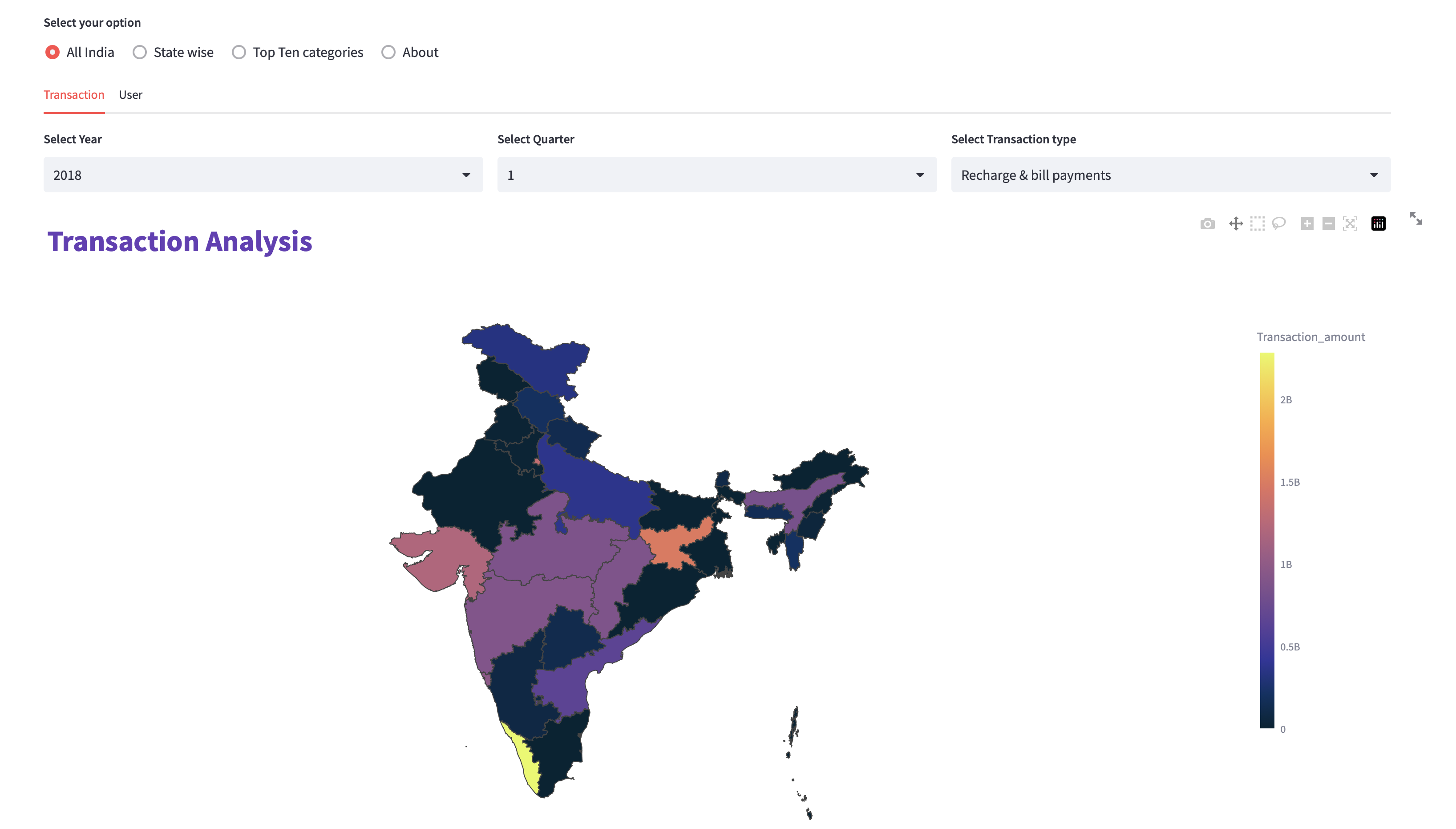Select the All India radio option
Screen dimensions: 1456x829
52,52
